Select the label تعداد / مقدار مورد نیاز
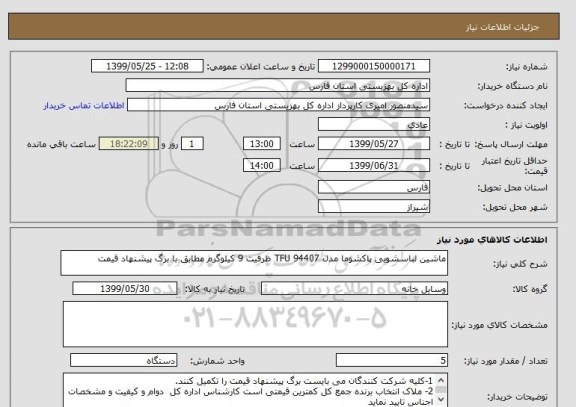Image resolution: width=576 pixels, height=407 pixels. [506, 361]
